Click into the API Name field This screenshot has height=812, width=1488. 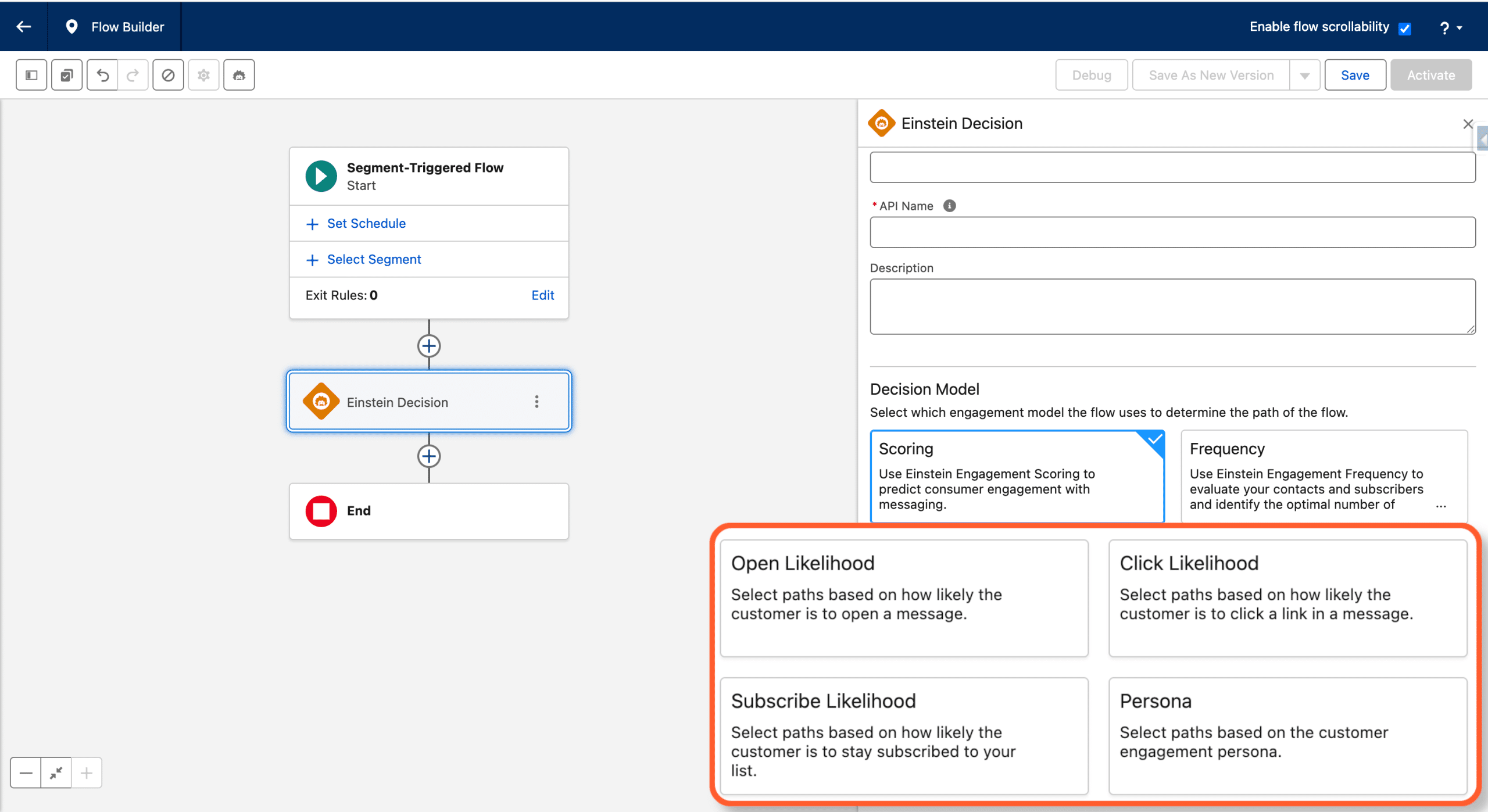(1172, 232)
